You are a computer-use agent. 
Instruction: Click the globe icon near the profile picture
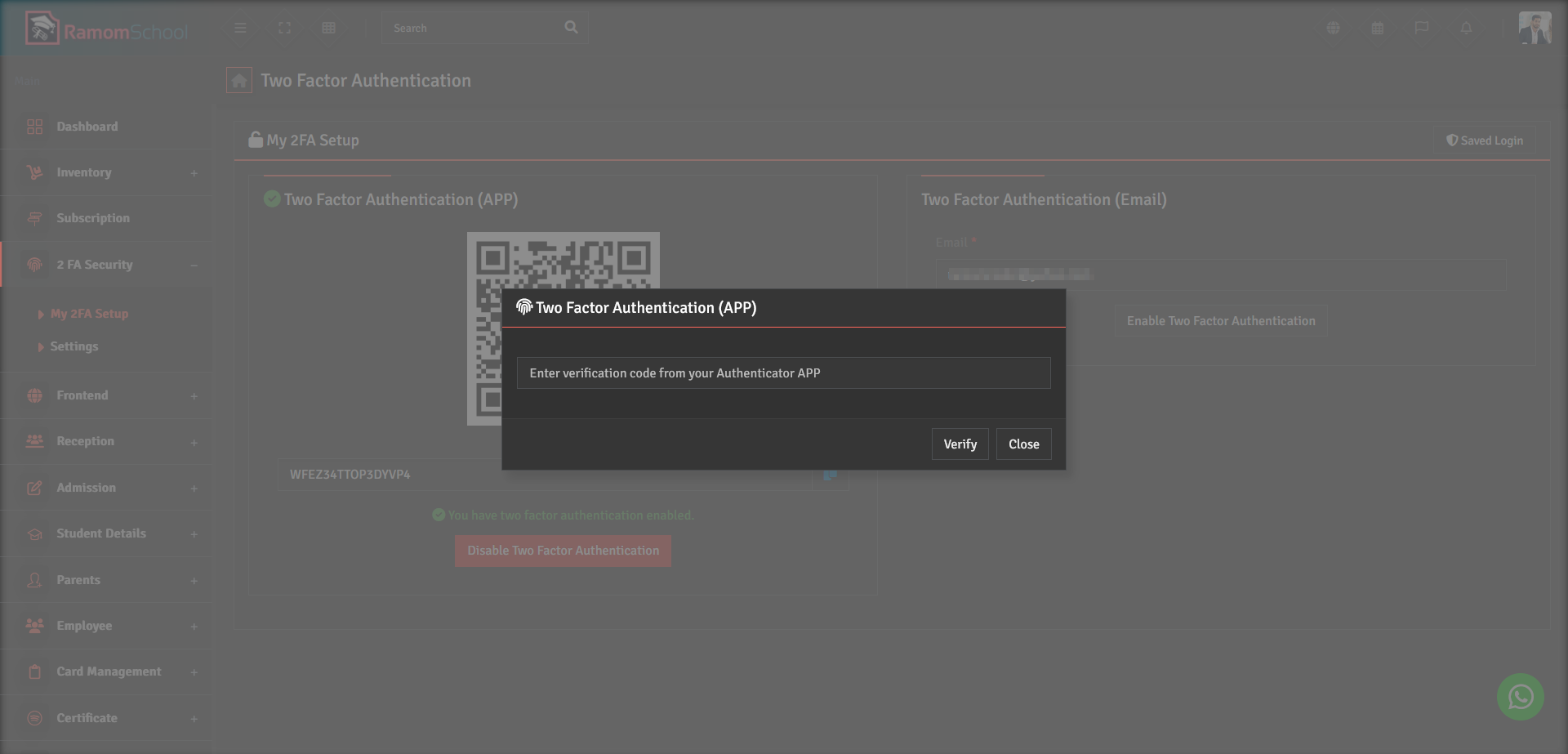pyautogui.click(x=1333, y=28)
